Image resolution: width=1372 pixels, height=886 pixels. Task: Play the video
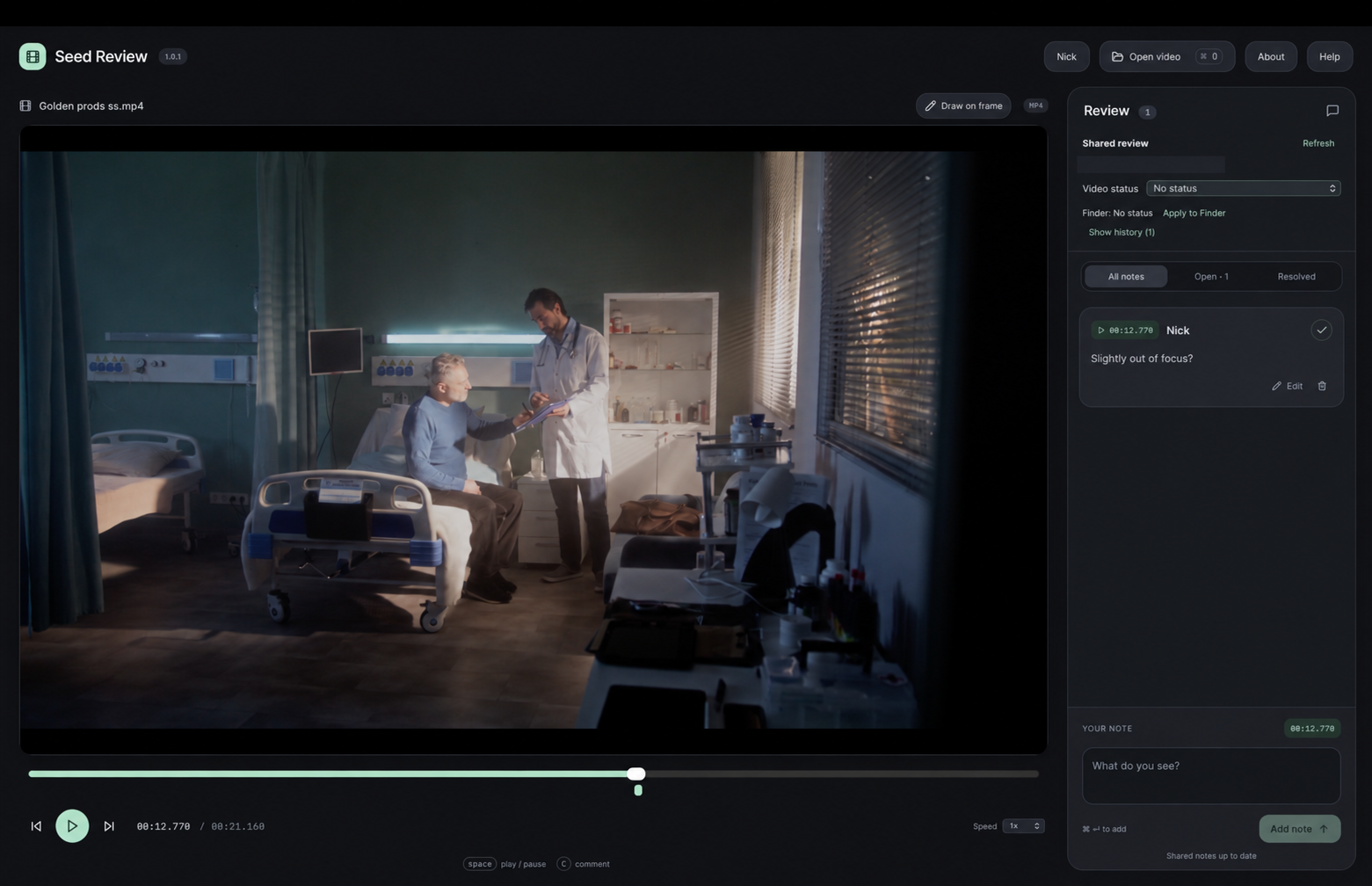coord(72,826)
